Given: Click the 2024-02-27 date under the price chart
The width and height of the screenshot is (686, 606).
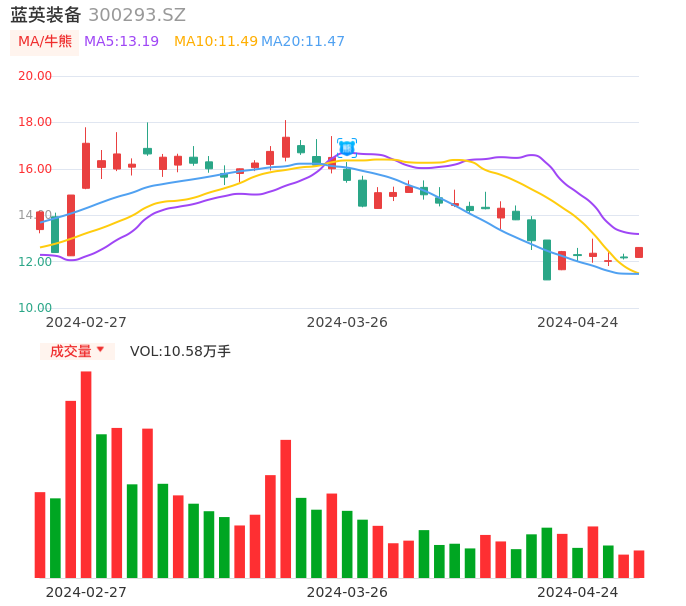Looking at the screenshot, I should pyautogui.click(x=86, y=322).
